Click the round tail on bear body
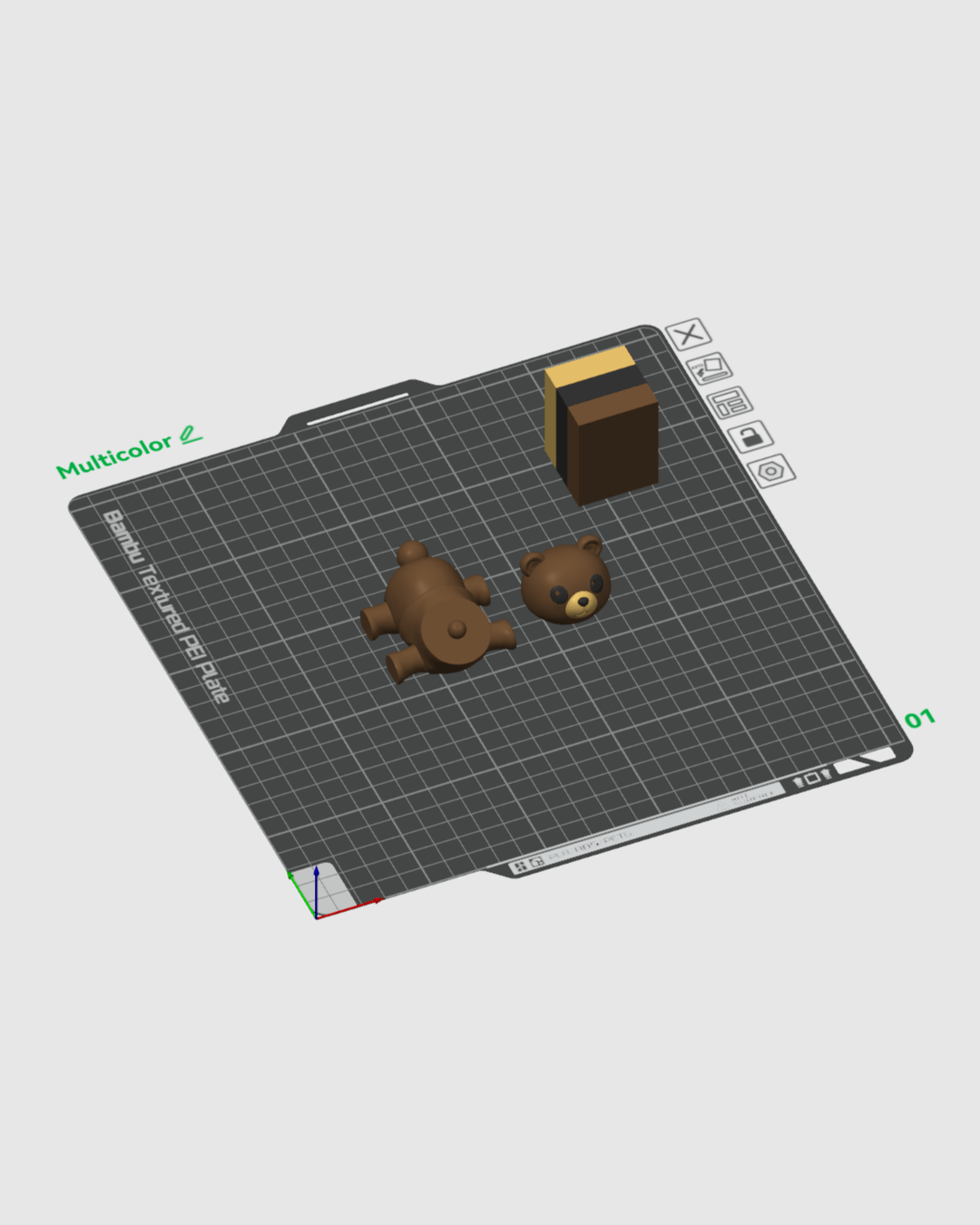 pos(458,629)
